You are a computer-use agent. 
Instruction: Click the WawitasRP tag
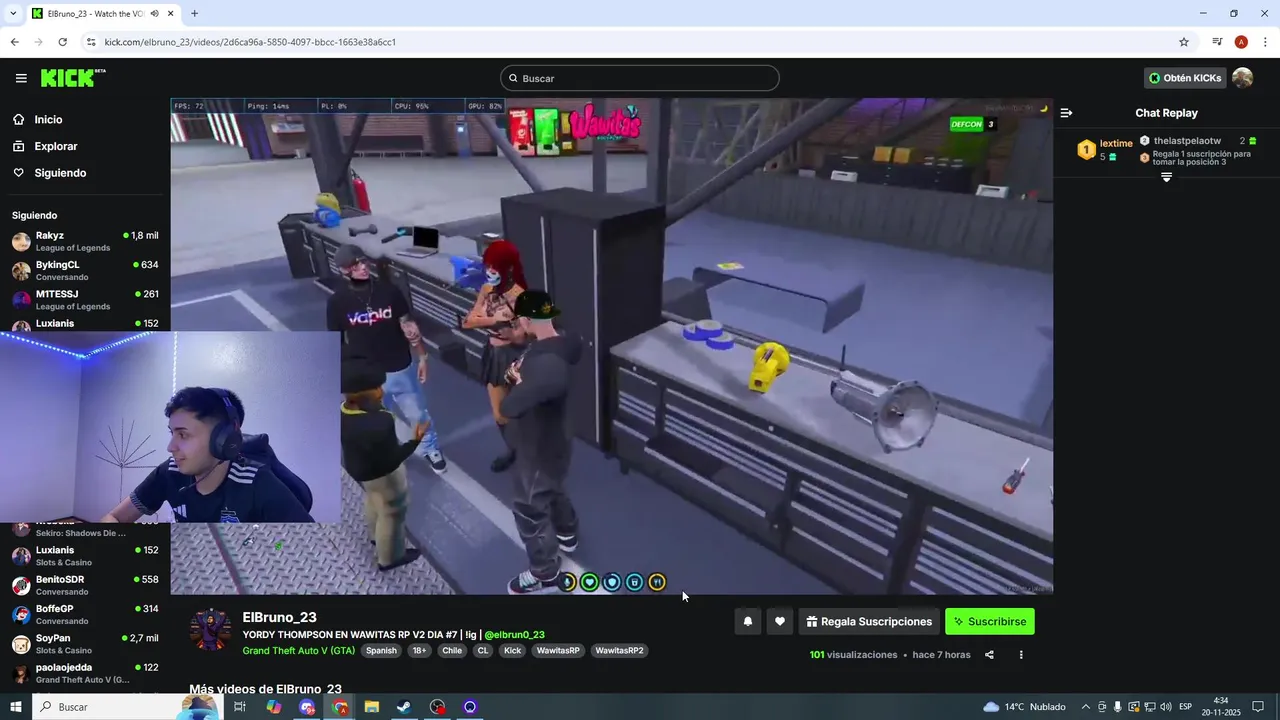(558, 650)
